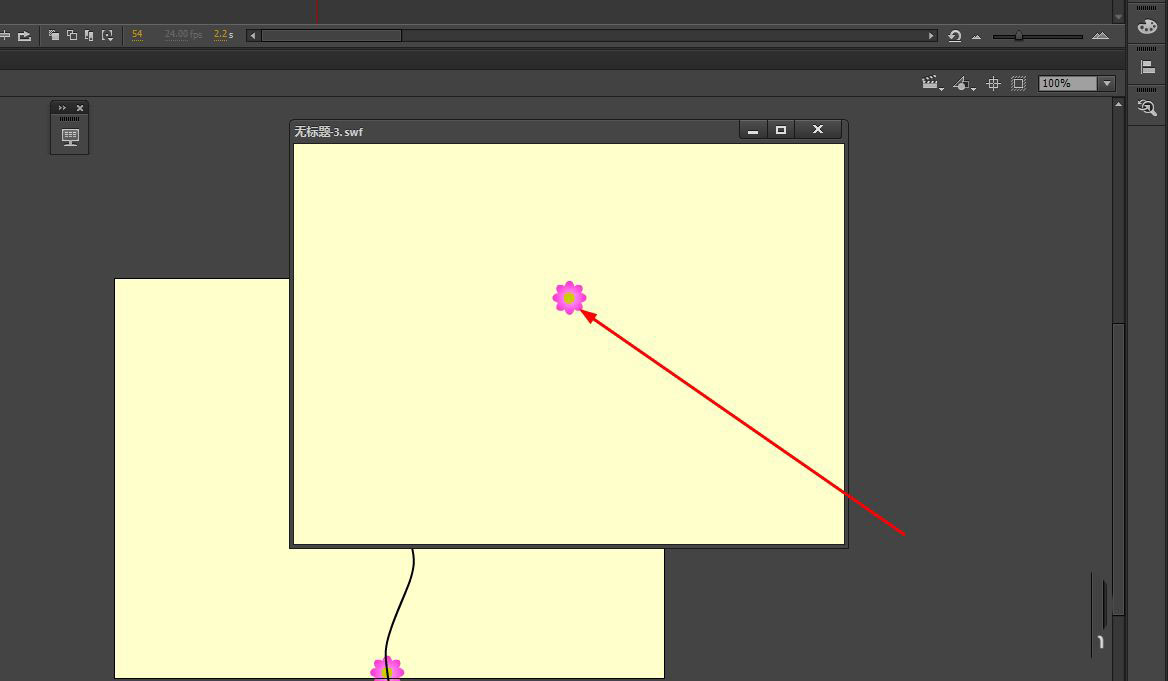
Task: Click the stage vertical scrollbar thumb
Action: pyautogui.click(x=1118, y=469)
